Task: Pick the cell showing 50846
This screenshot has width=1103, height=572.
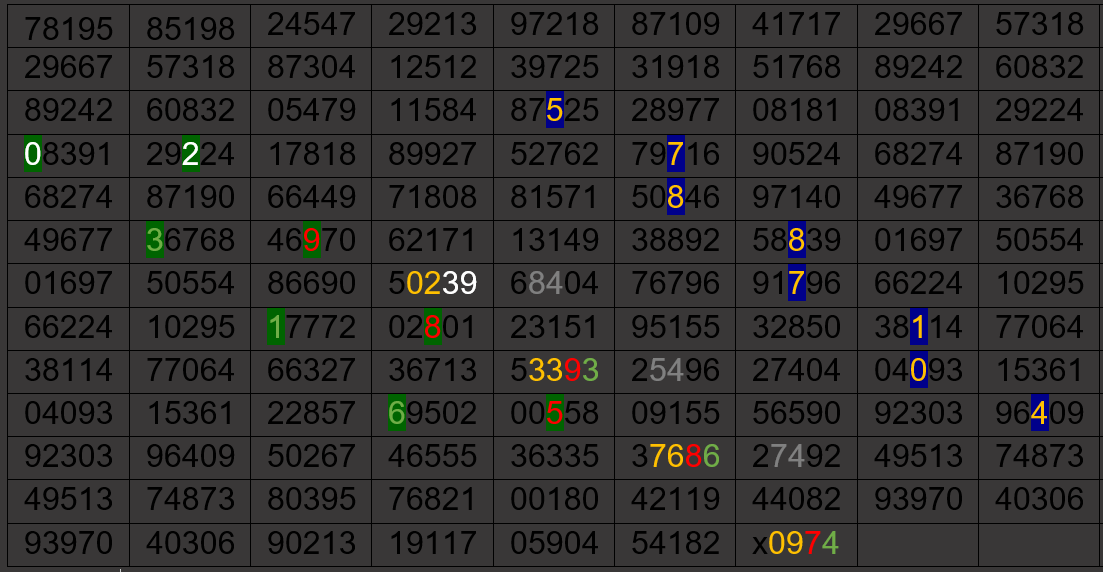Action: (x=675, y=197)
